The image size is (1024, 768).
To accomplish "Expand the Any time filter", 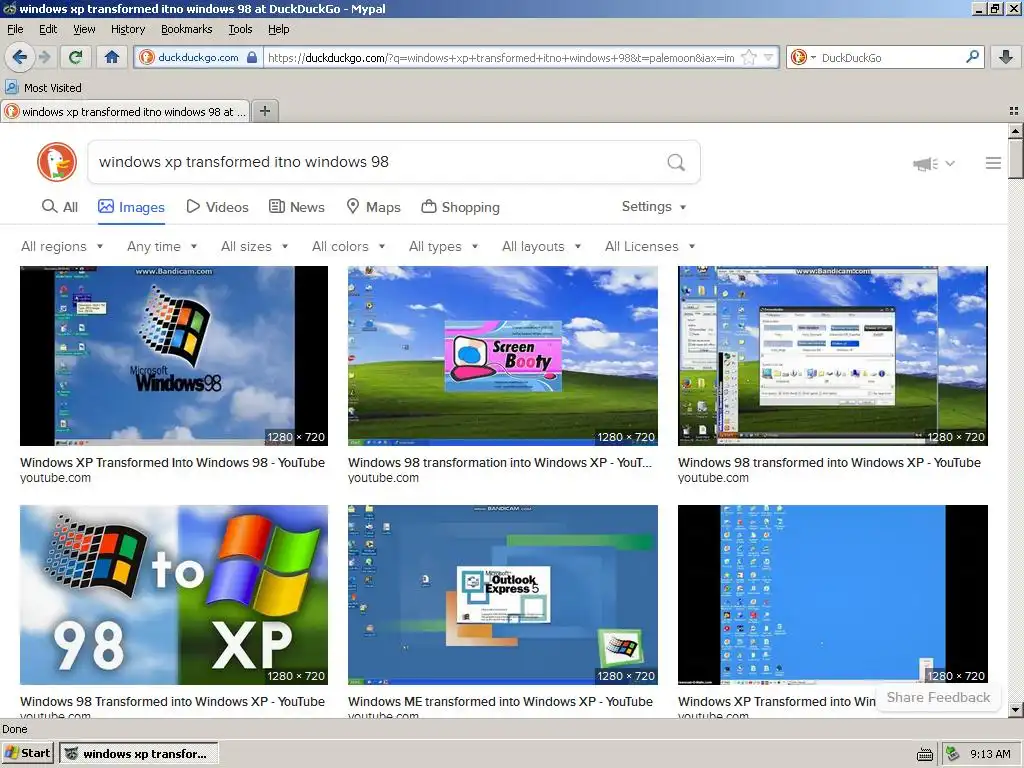I will pyautogui.click(x=162, y=246).
